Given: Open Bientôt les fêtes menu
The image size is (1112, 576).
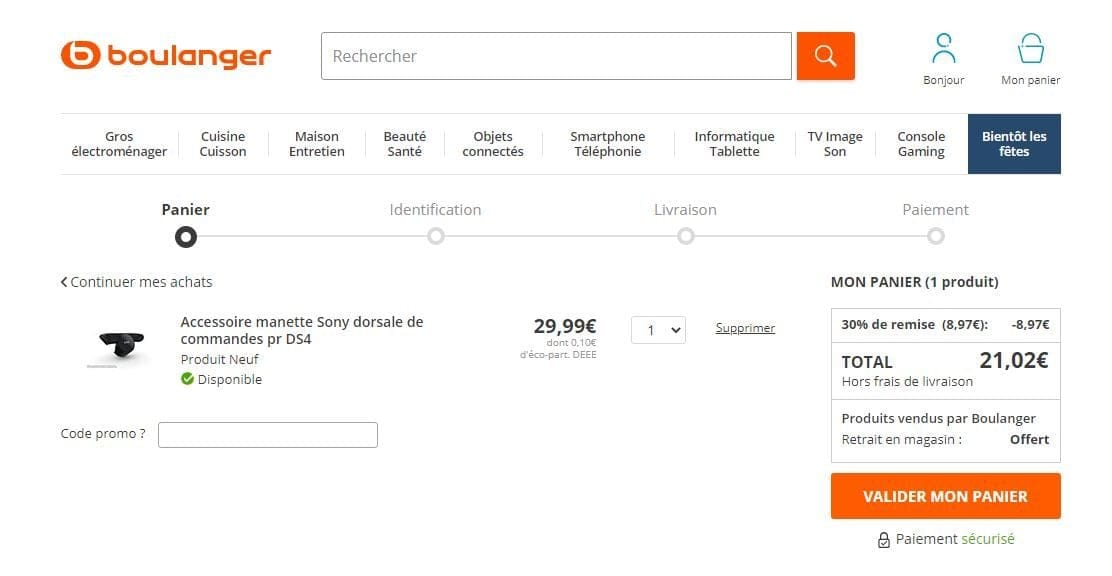Looking at the screenshot, I should coord(1014,144).
